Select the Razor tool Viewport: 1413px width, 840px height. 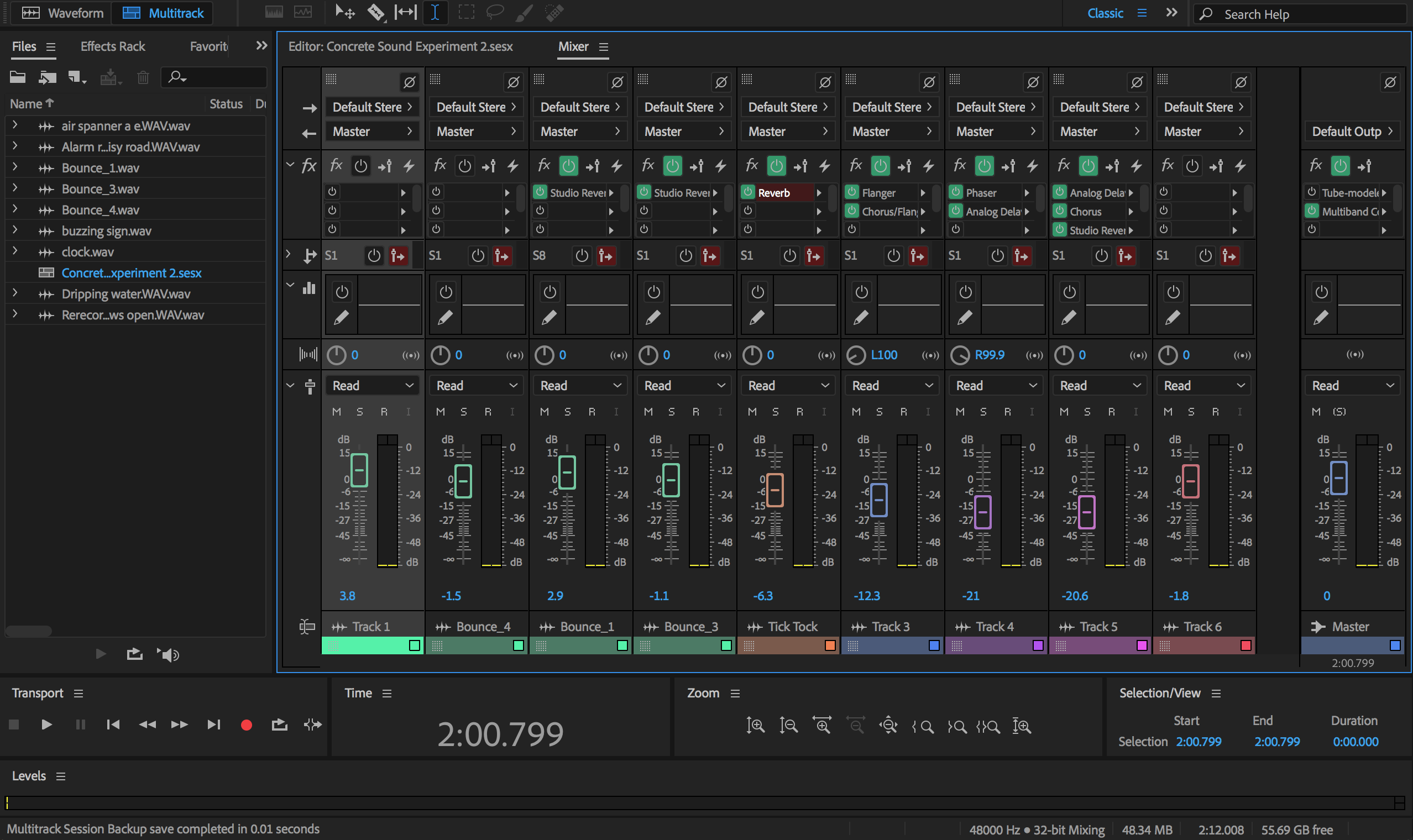375,12
